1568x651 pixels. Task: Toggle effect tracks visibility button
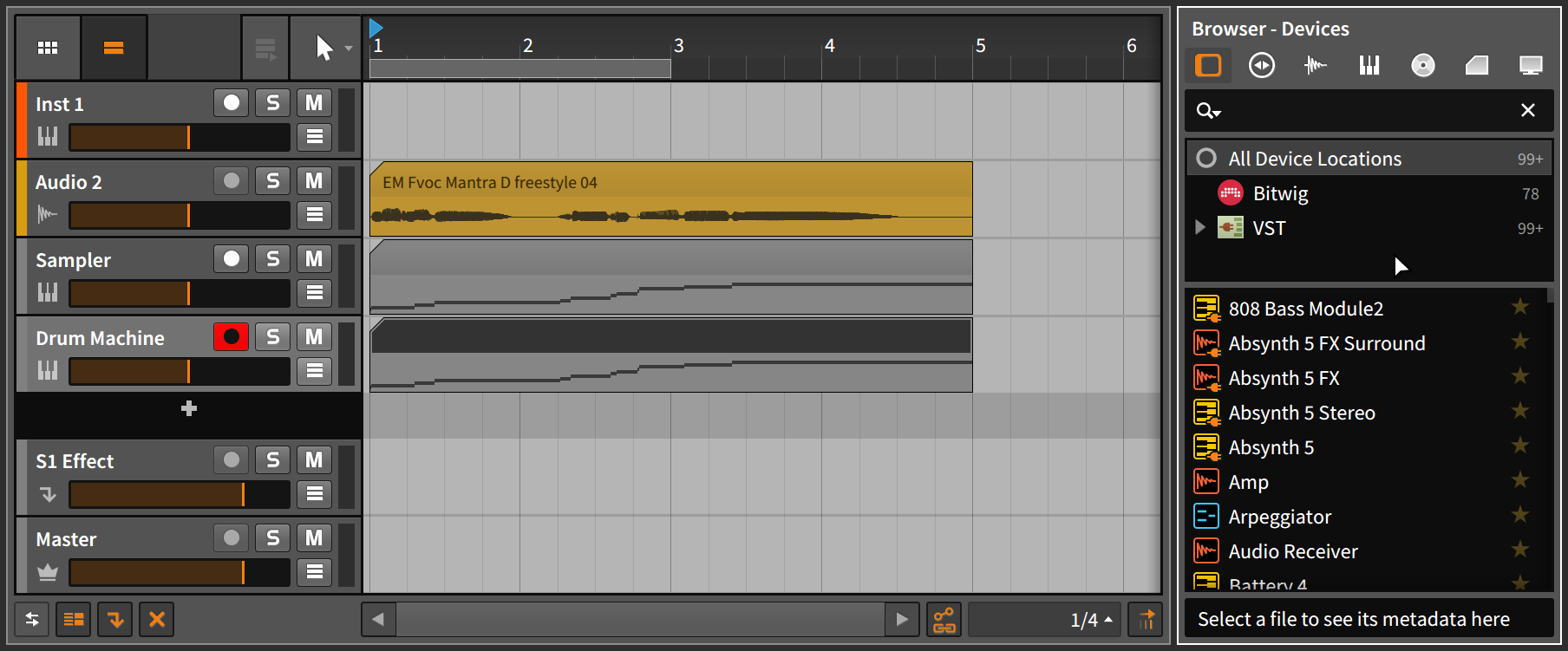[115, 619]
